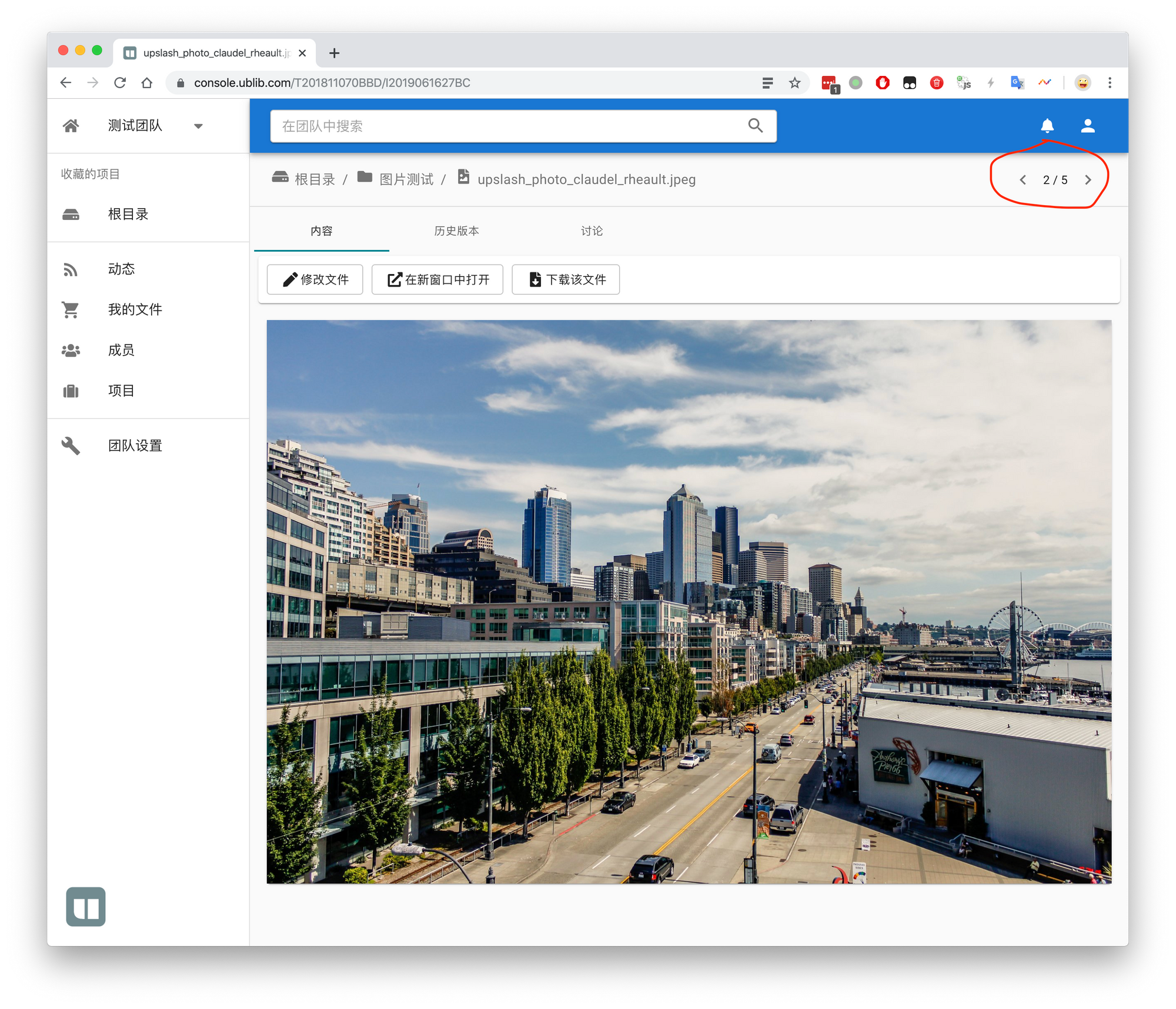Go to next image with right chevron
Image resolution: width=1176 pixels, height=1009 pixels.
1088,180
